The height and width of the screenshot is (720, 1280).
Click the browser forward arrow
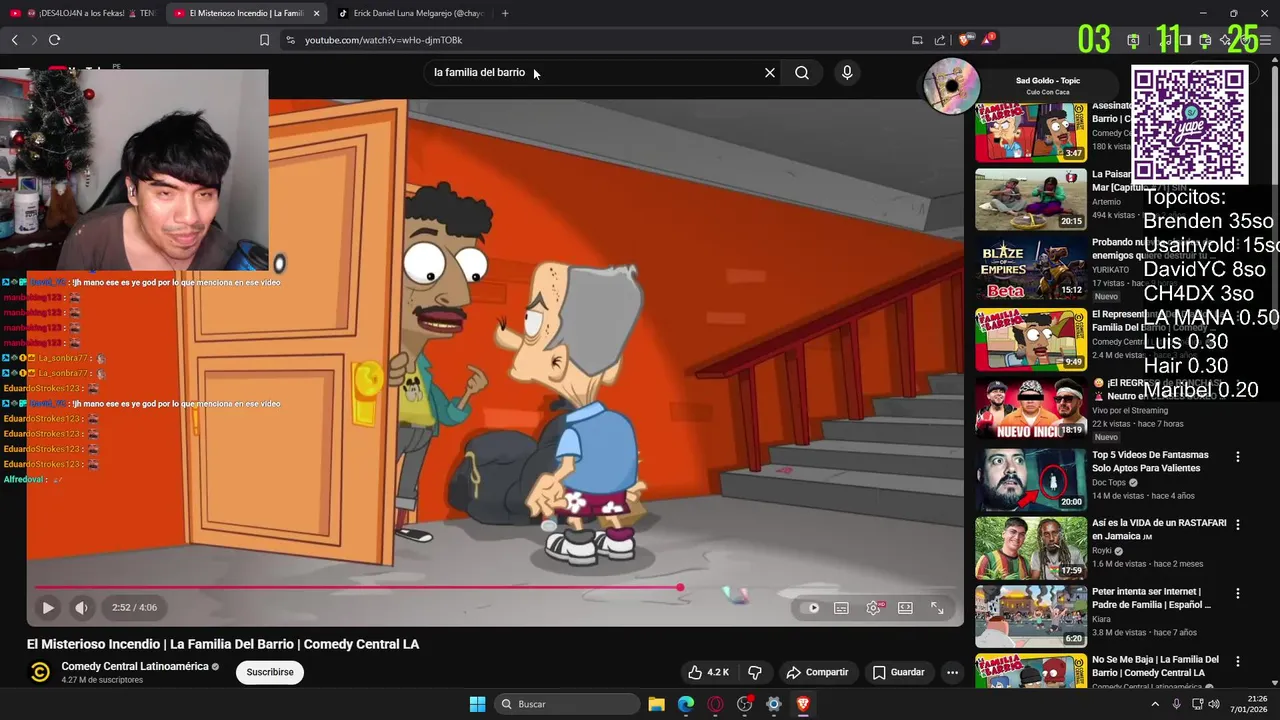pyautogui.click(x=34, y=40)
